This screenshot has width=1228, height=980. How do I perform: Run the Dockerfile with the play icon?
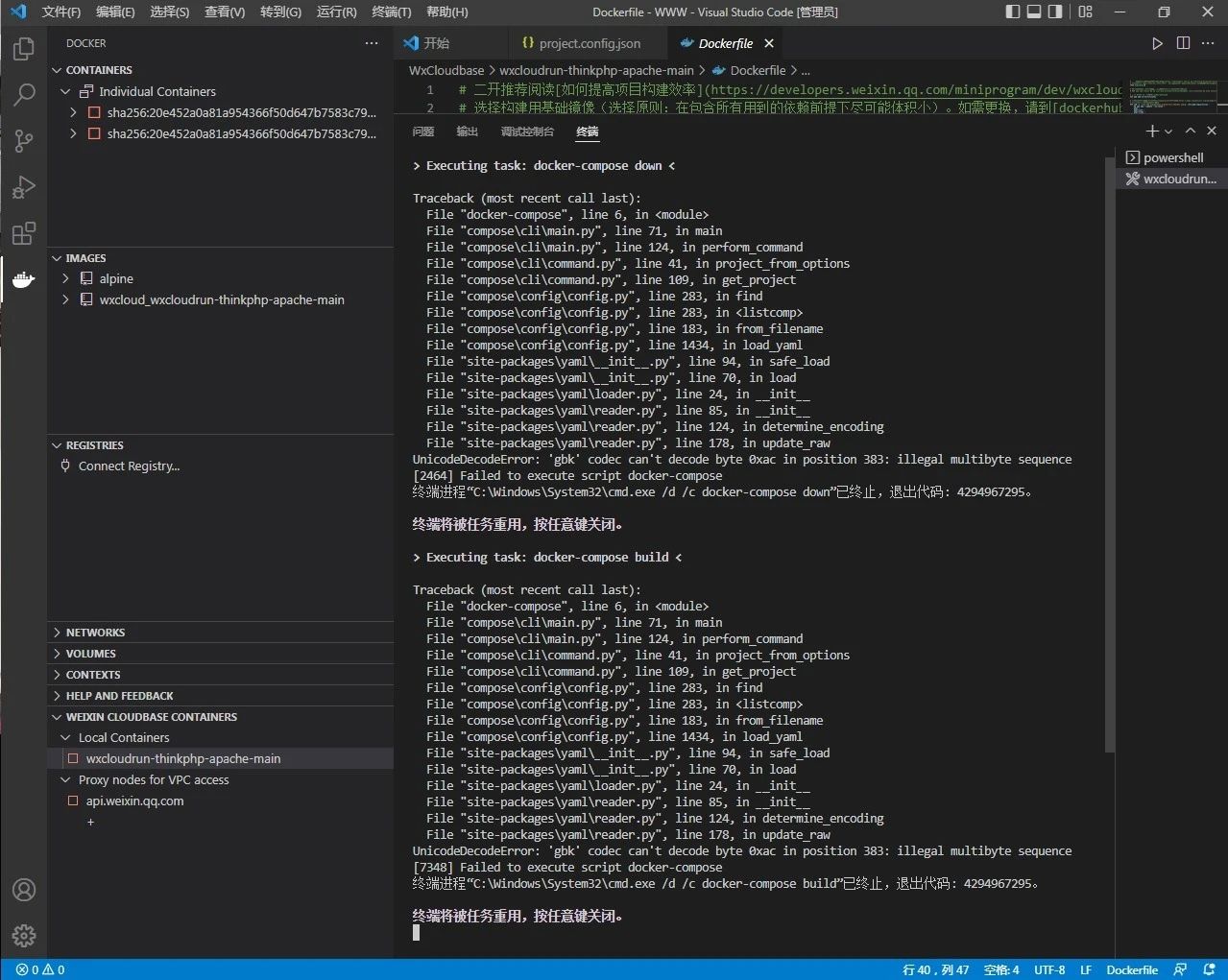(x=1157, y=43)
